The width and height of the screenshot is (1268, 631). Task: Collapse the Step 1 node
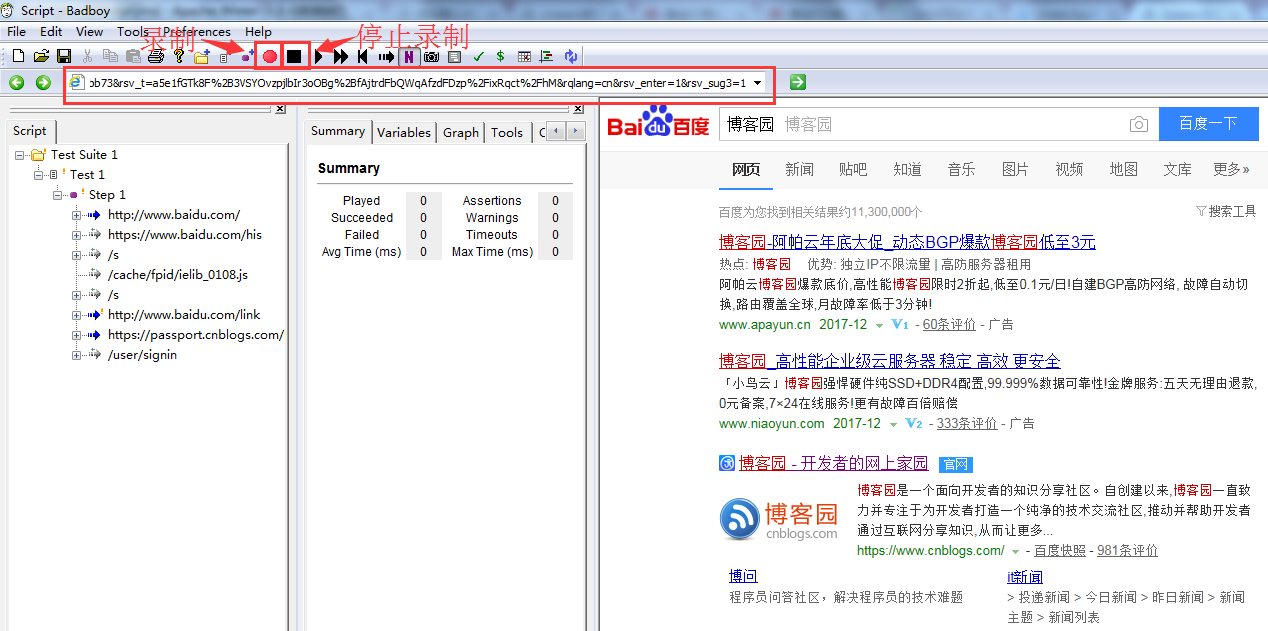[58, 195]
